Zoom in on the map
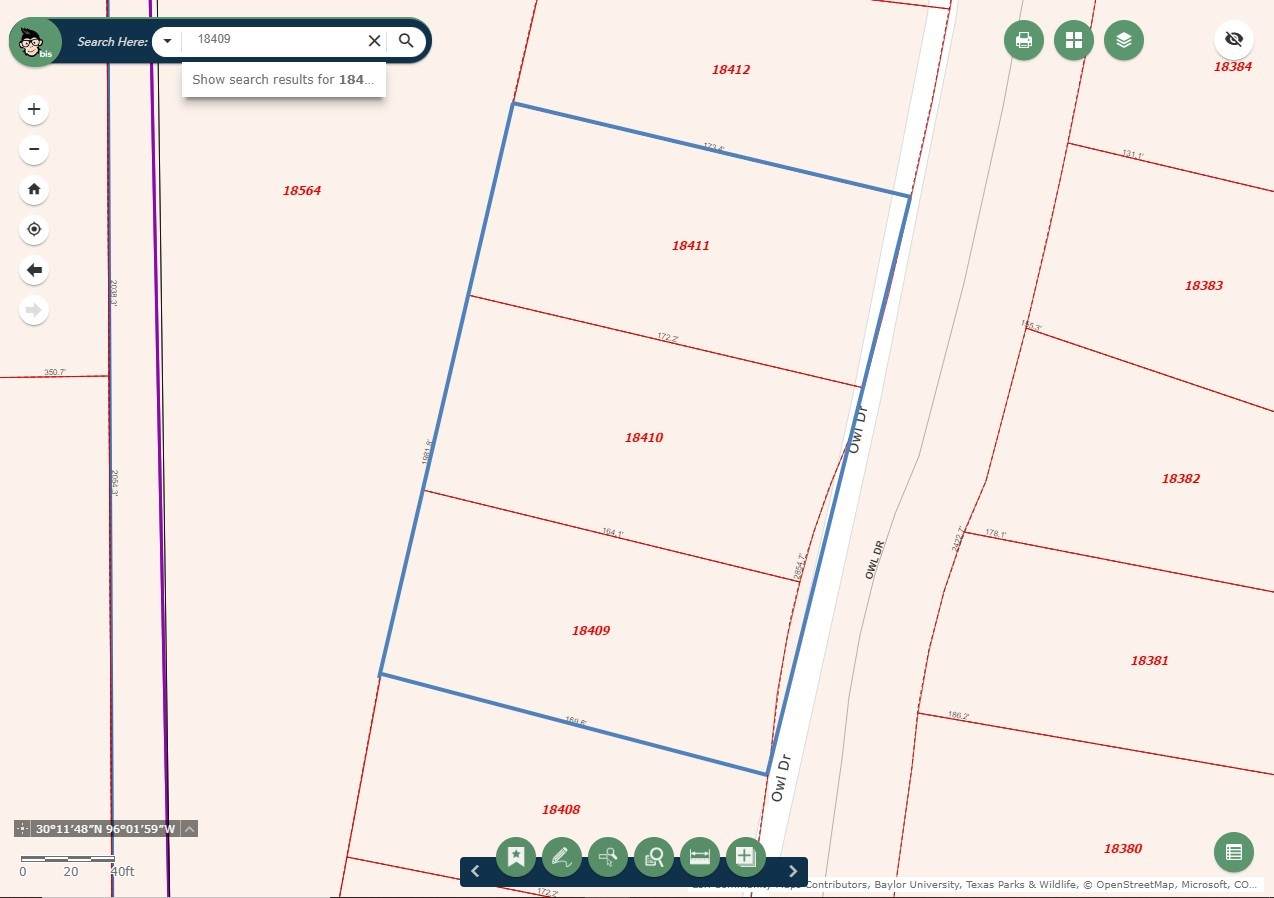 click(34, 109)
